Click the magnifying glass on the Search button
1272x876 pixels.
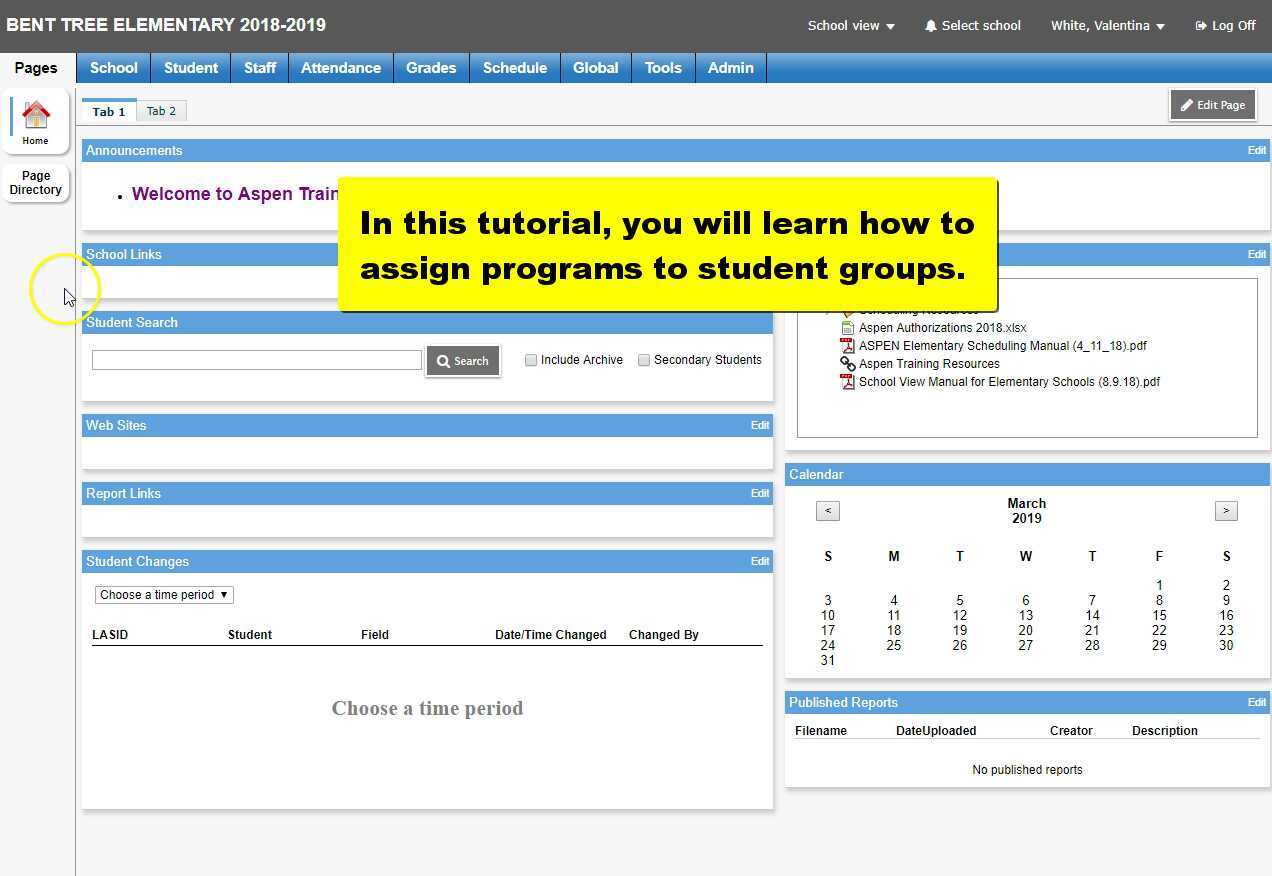[x=443, y=360]
